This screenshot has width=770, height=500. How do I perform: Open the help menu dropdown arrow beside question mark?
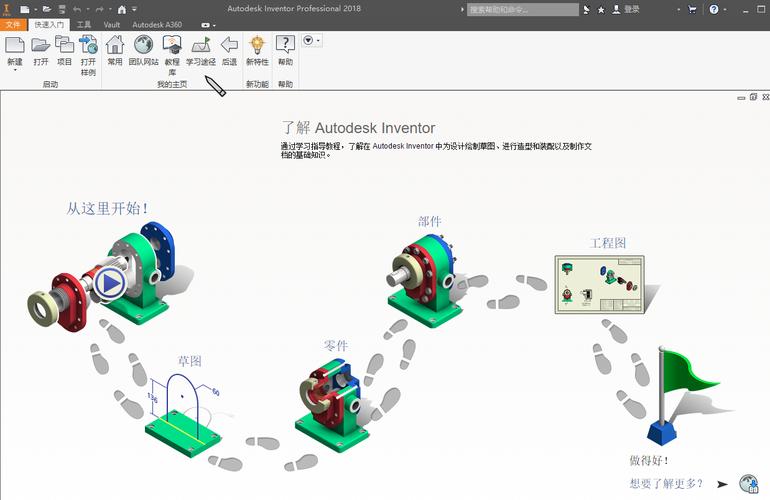tap(725, 10)
